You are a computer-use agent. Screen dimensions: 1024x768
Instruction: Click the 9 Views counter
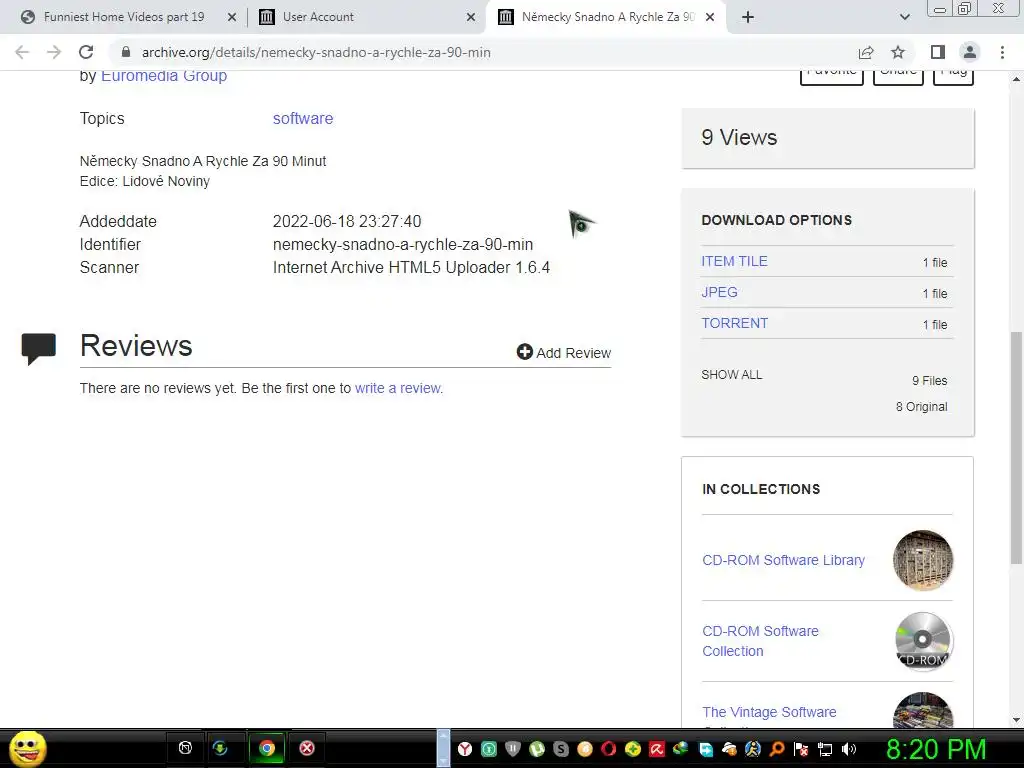click(739, 137)
